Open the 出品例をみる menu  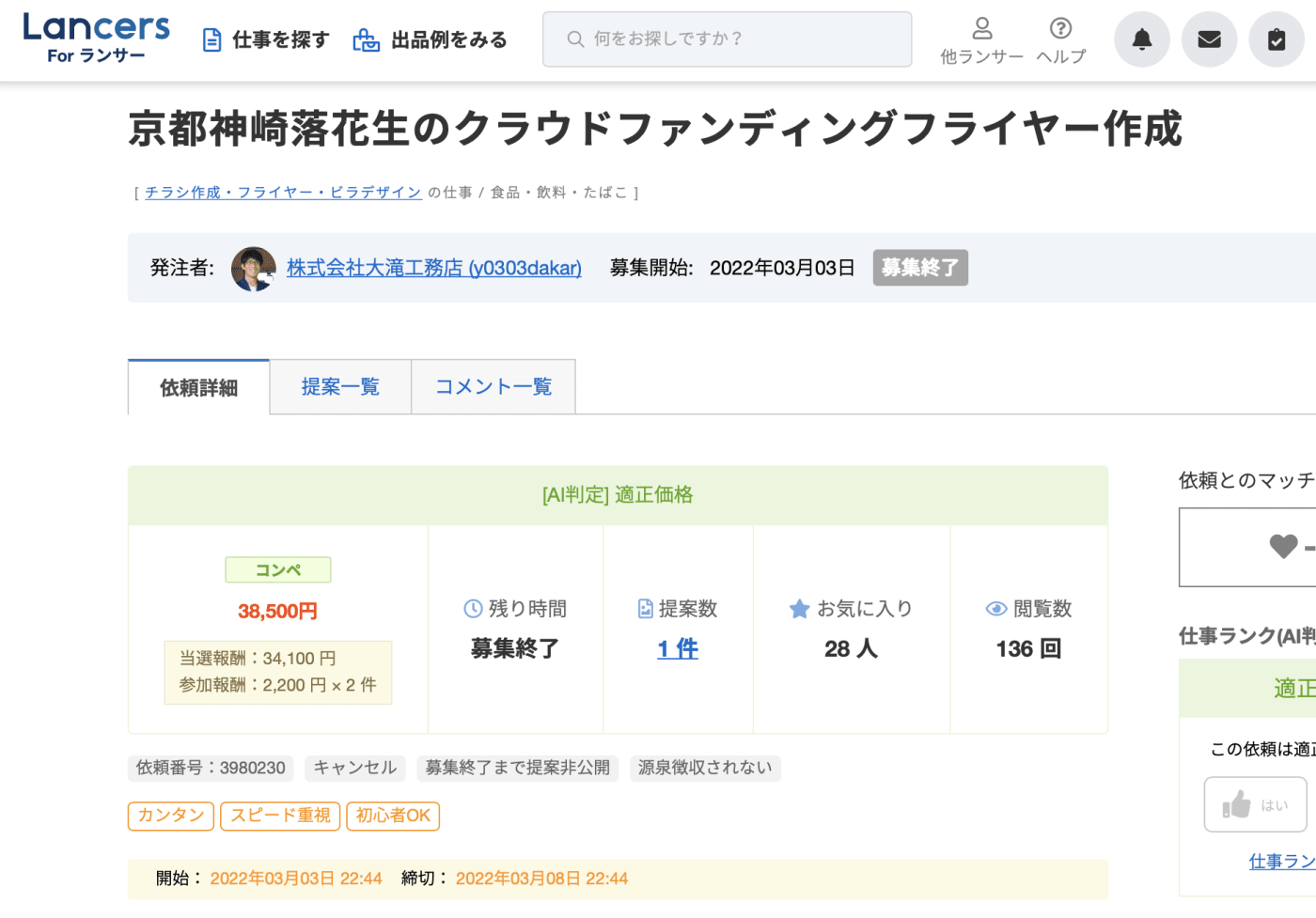point(430,39)
